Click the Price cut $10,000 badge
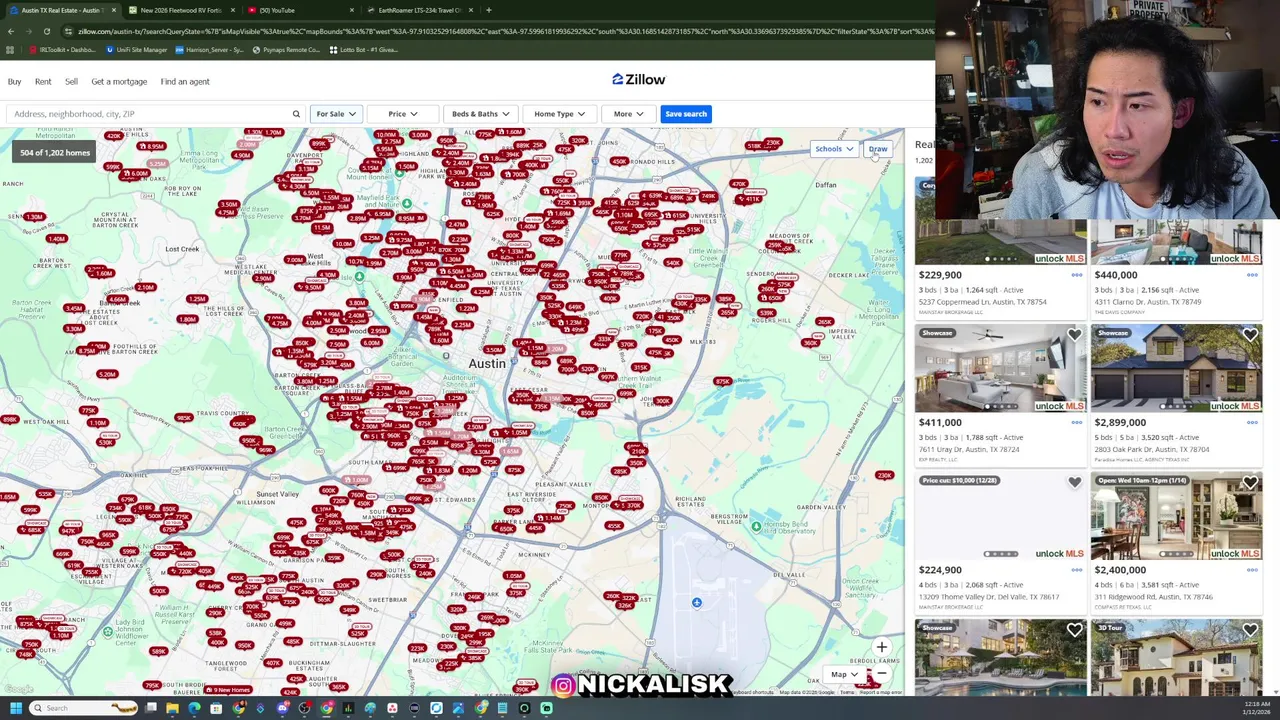 pos(959,480)
